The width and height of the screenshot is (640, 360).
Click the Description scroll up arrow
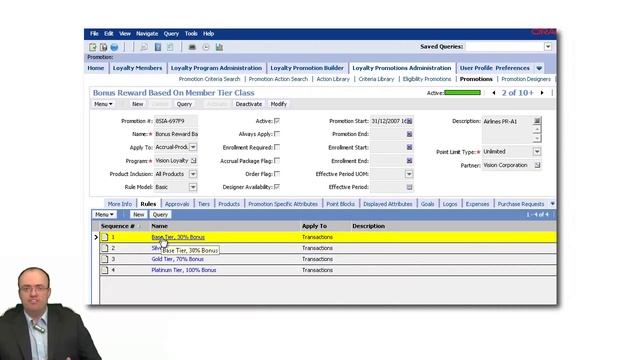(x=537, y=129)
